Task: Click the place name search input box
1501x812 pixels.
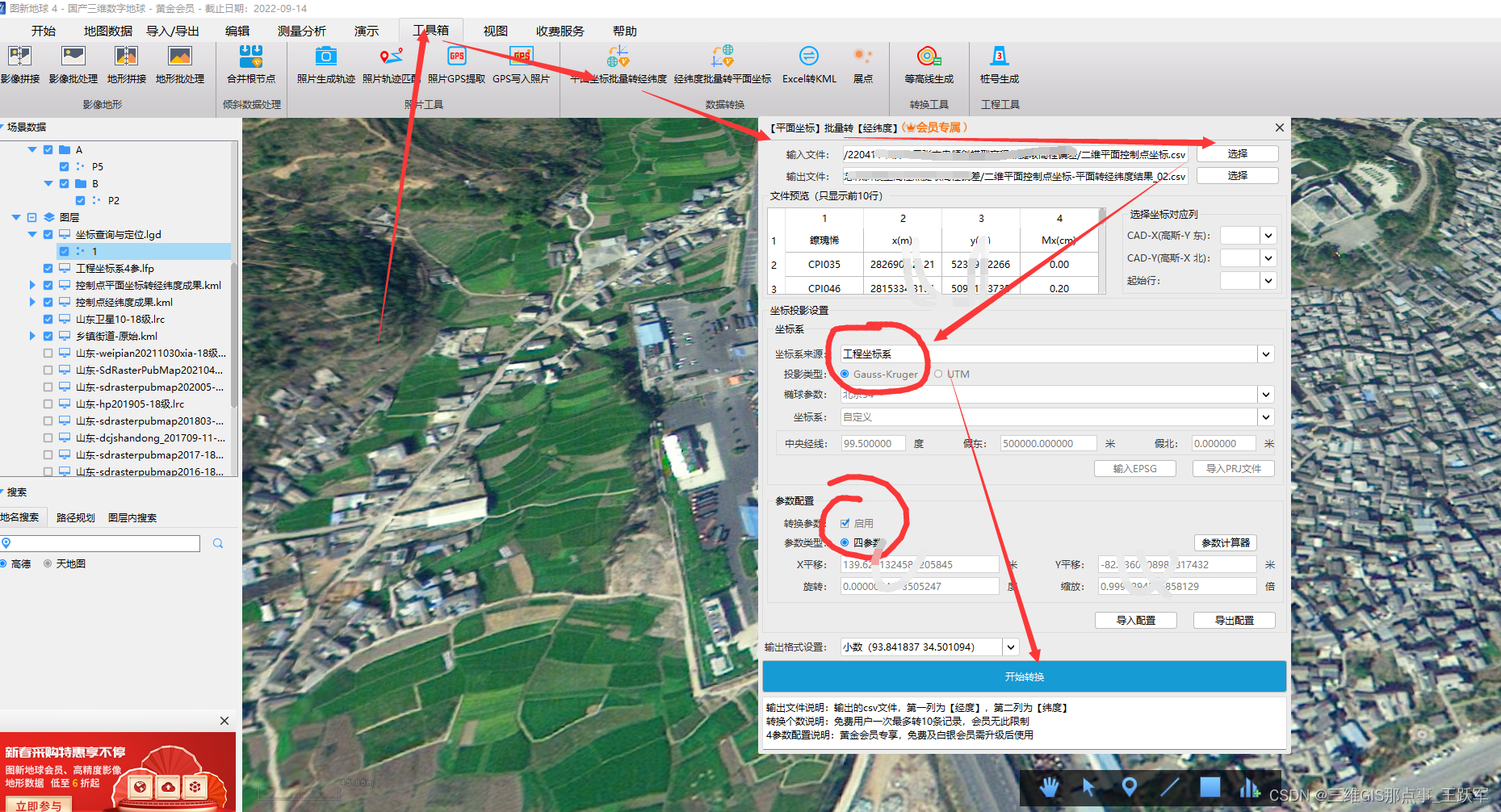Action: coord(100,543)
